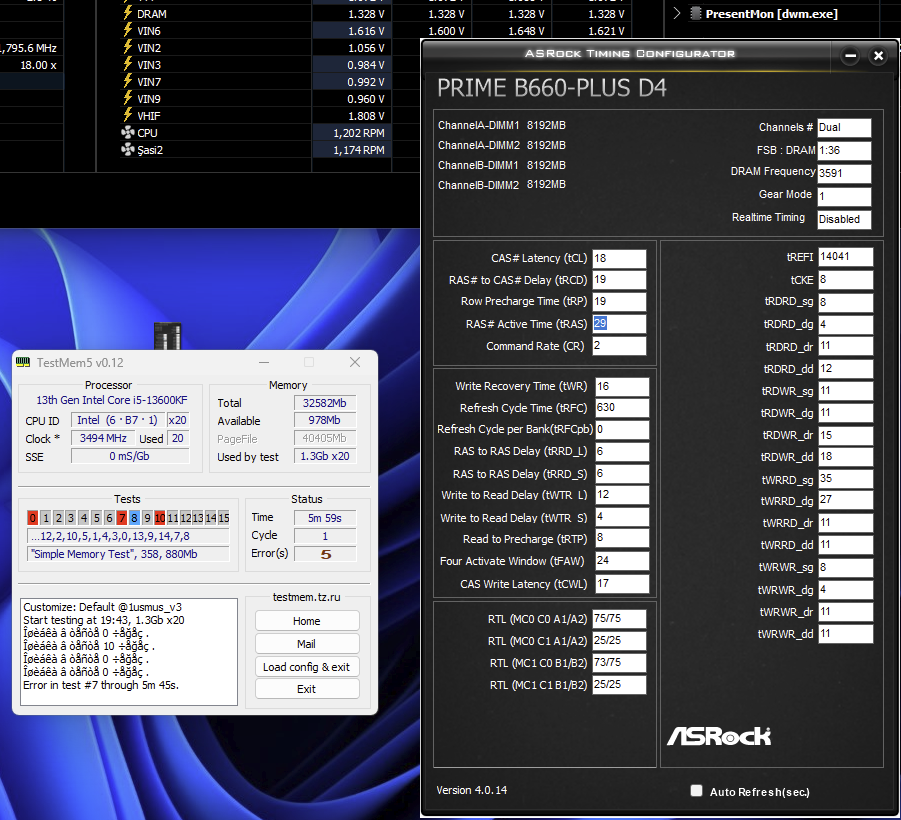The height and width of the screenshot is (820, 901).
Task: Click the desktop icon above the TestMem5 window
Action: pos(168,336)
